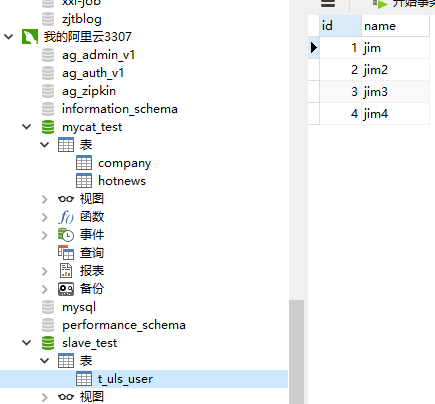Click the hotnews table icon
The image size is (435, 404).
point(84,181)
